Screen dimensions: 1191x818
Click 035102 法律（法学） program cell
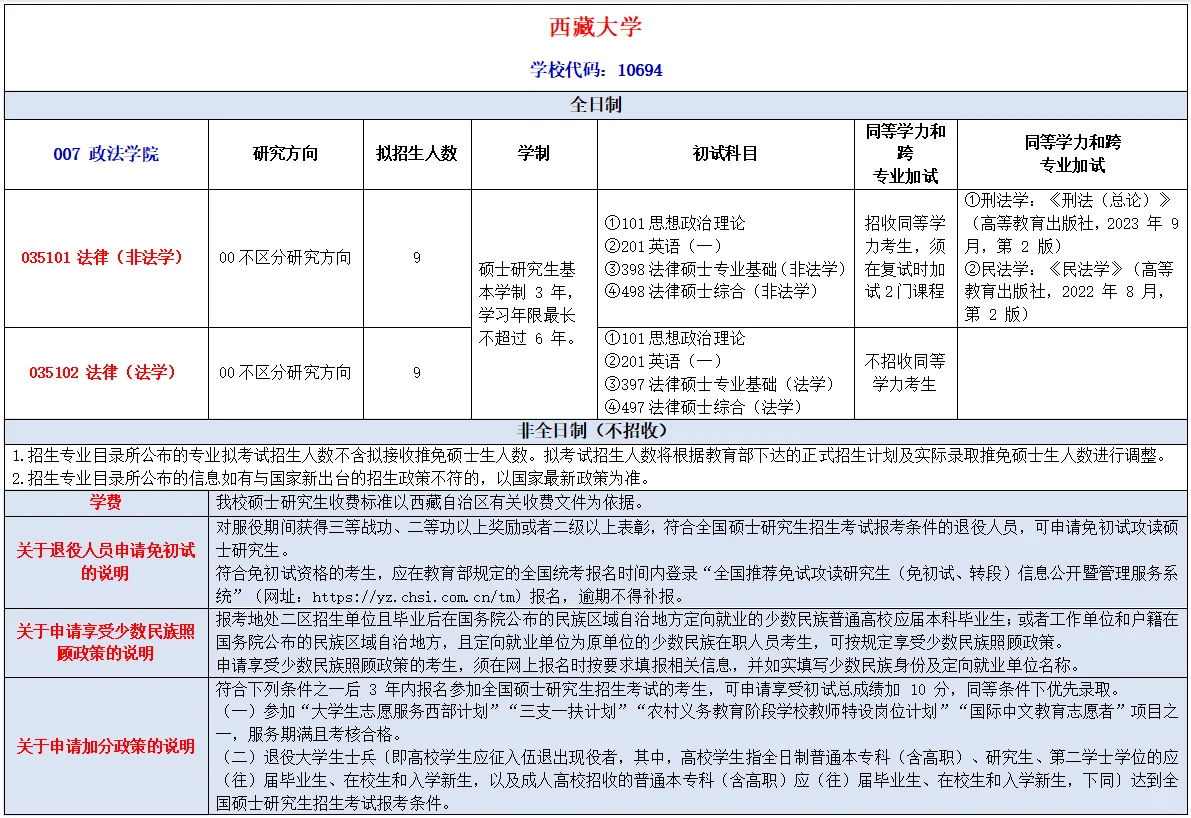106,373
